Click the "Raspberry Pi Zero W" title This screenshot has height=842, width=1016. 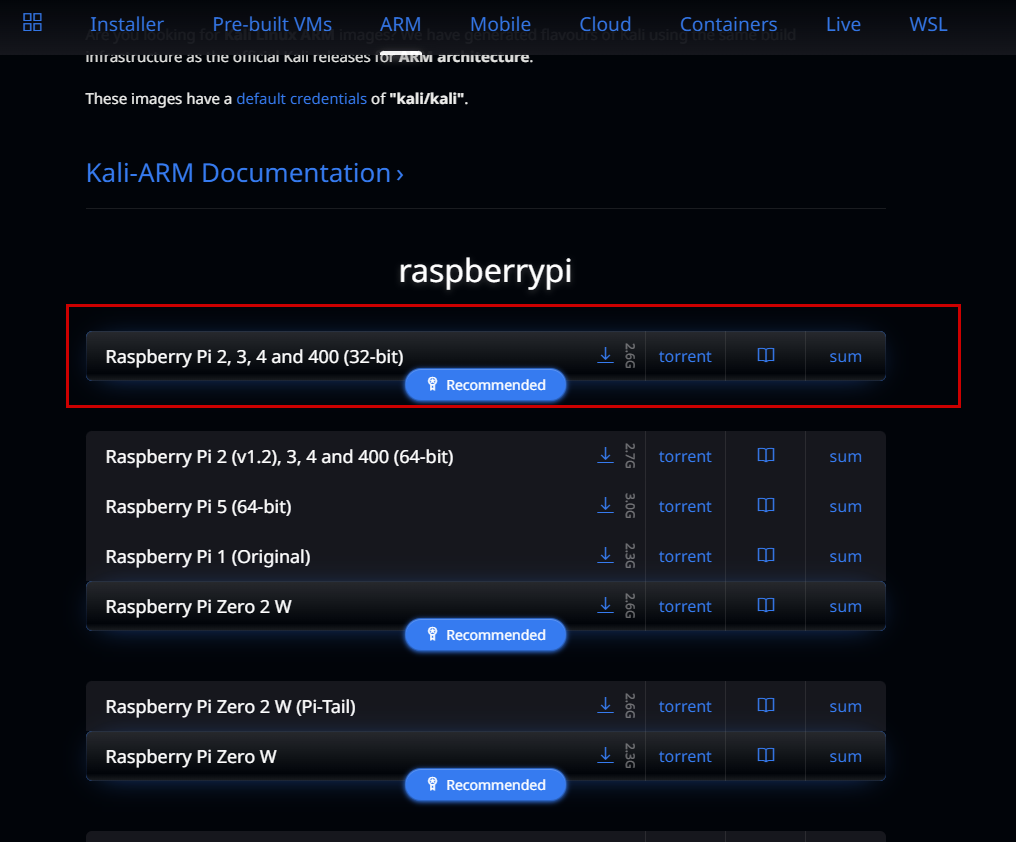(x=191, y=756)
